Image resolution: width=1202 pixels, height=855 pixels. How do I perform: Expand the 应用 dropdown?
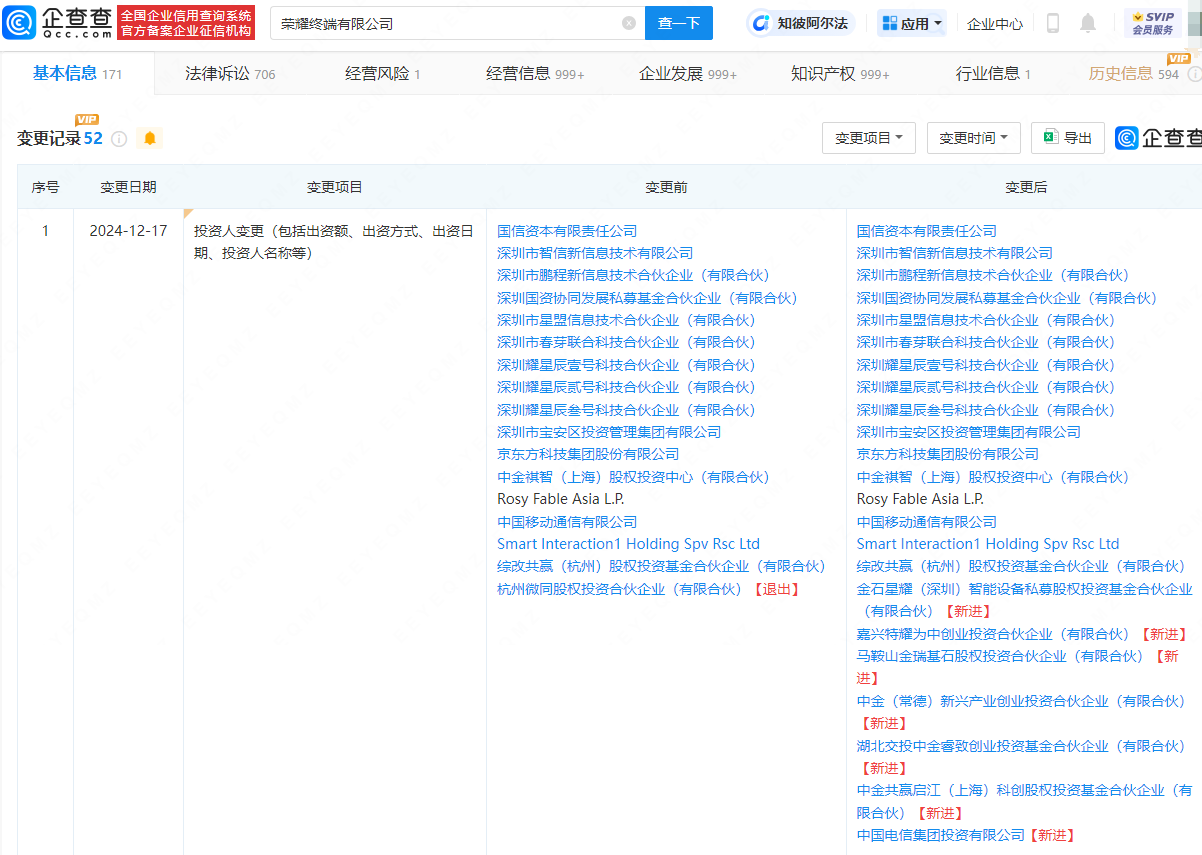point(911,23)
